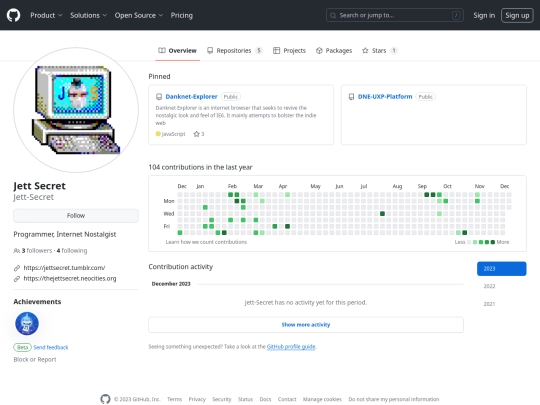The width and height of the screenshot is (540, 405).
Task: Click the darkest green legend square near More
Action: point(493,242)
